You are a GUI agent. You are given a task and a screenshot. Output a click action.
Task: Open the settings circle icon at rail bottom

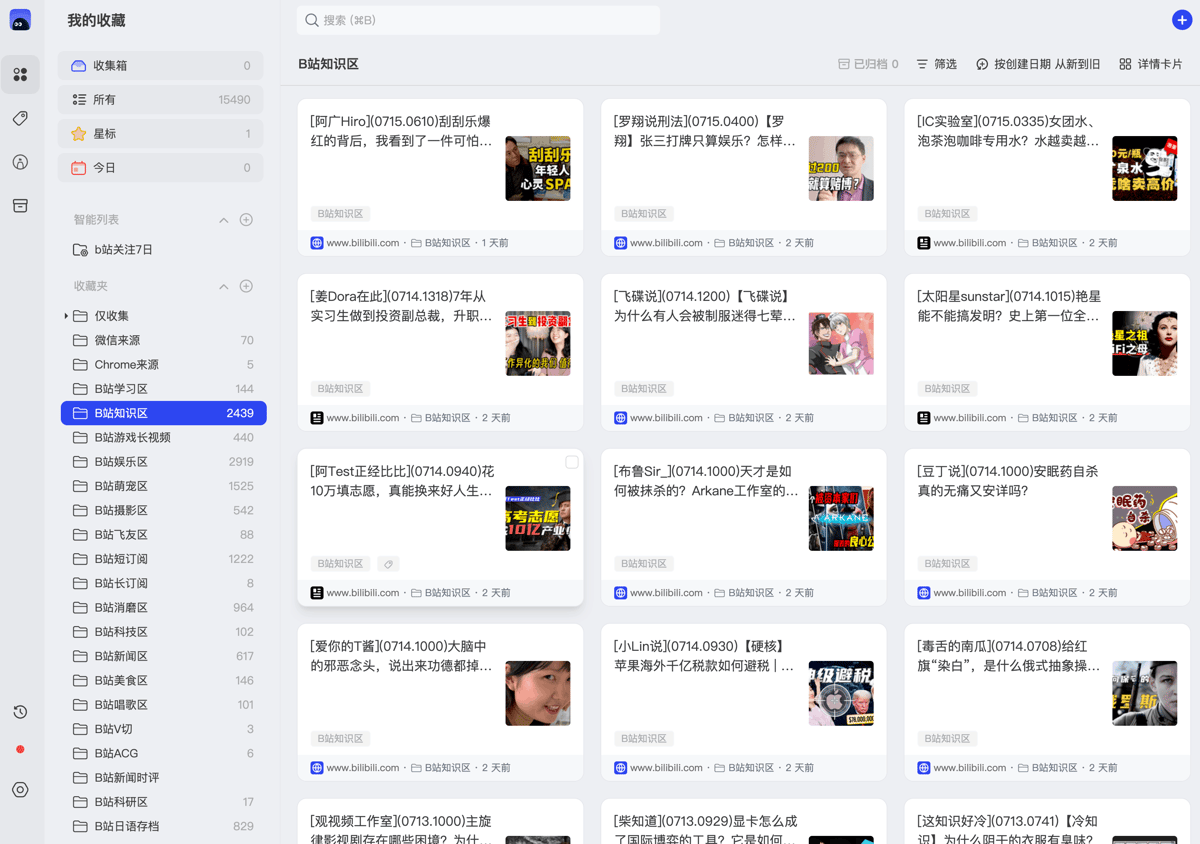tap(20, 790)
